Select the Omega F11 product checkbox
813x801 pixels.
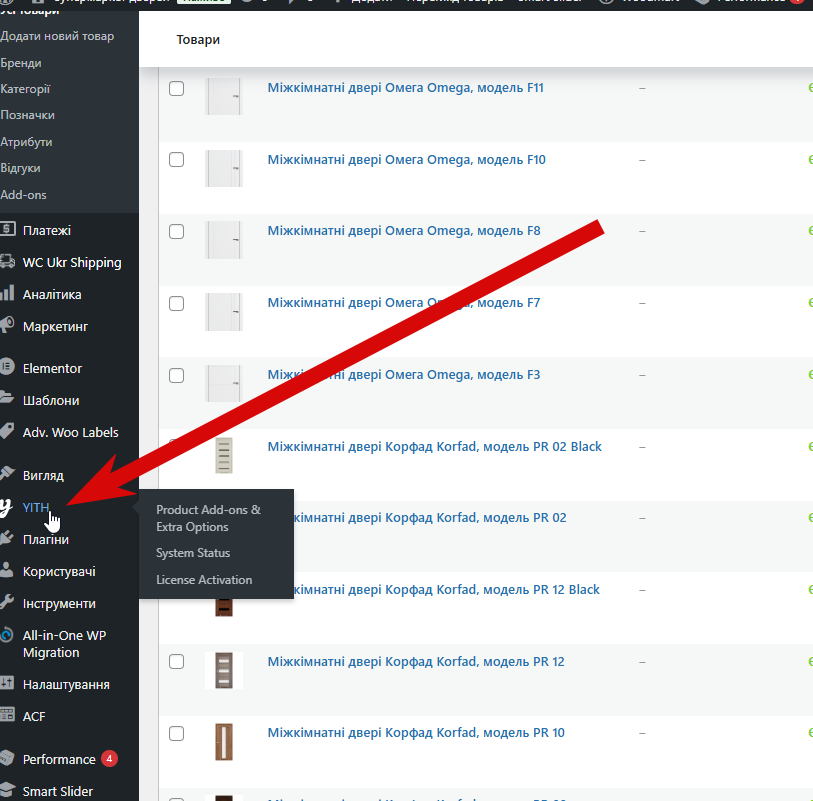tap(176, 88)
